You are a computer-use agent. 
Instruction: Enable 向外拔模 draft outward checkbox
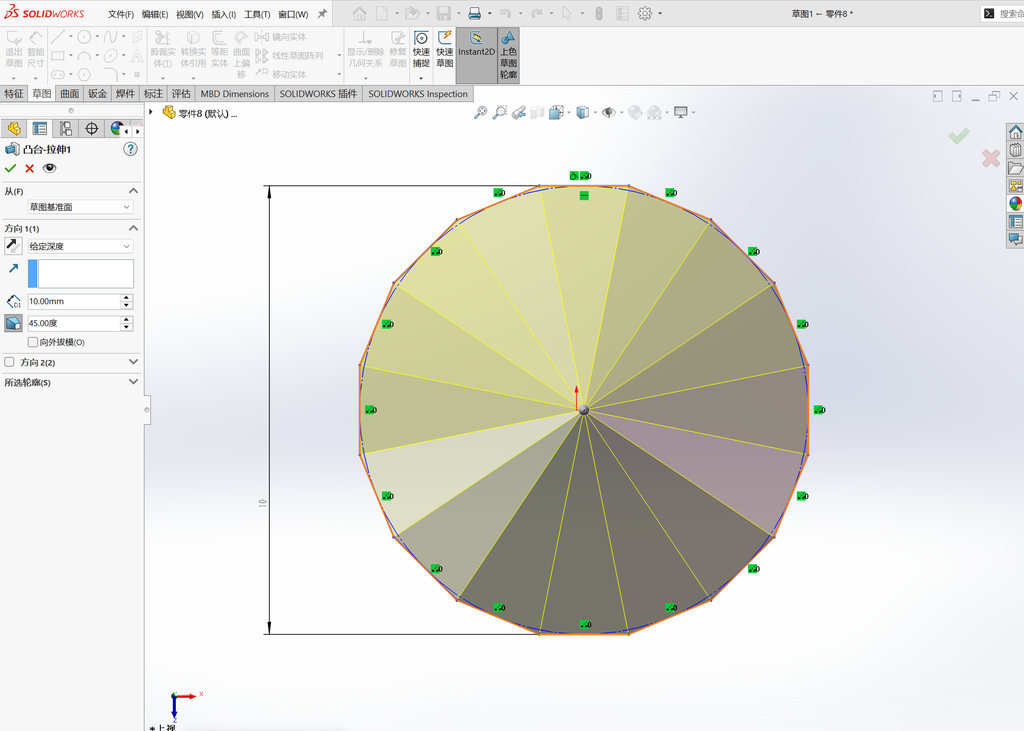(33, 342)
